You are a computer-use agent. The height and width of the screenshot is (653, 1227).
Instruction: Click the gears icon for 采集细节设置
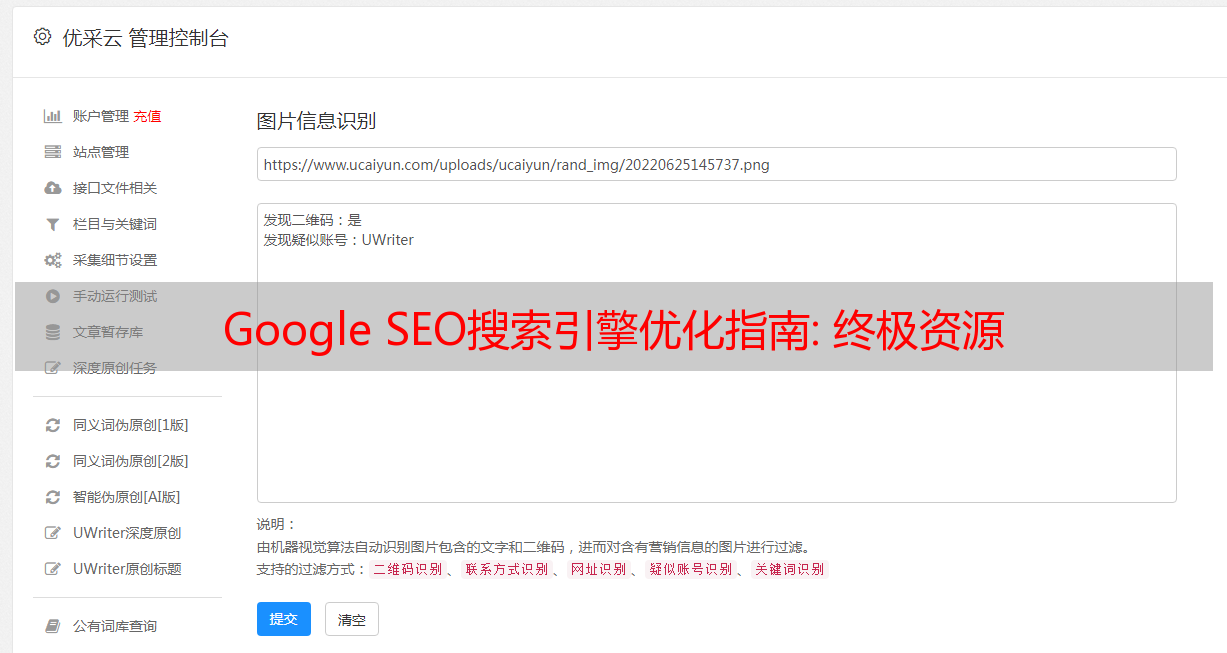coord(53,260)
